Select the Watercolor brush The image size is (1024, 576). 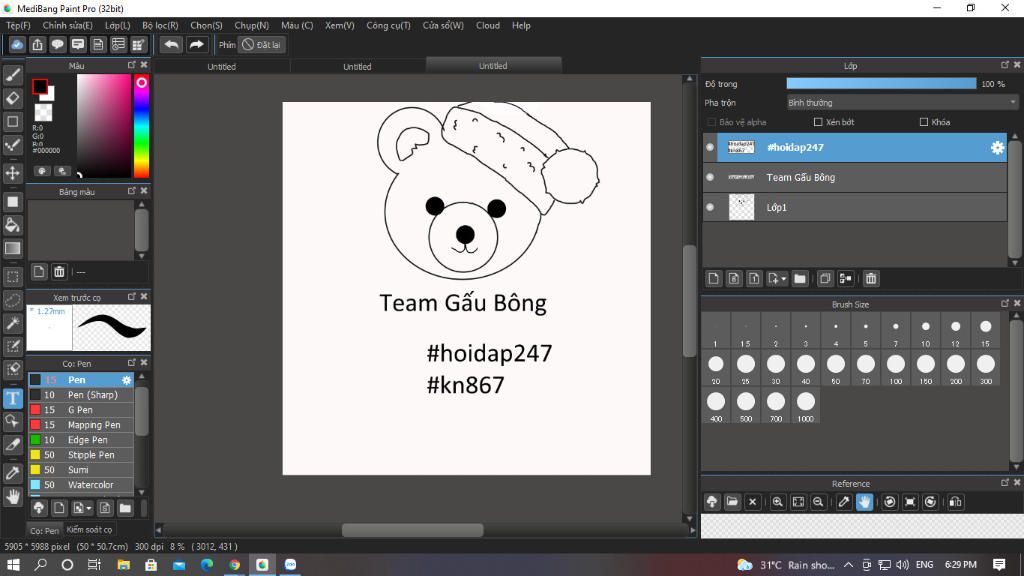coord(81,485)
